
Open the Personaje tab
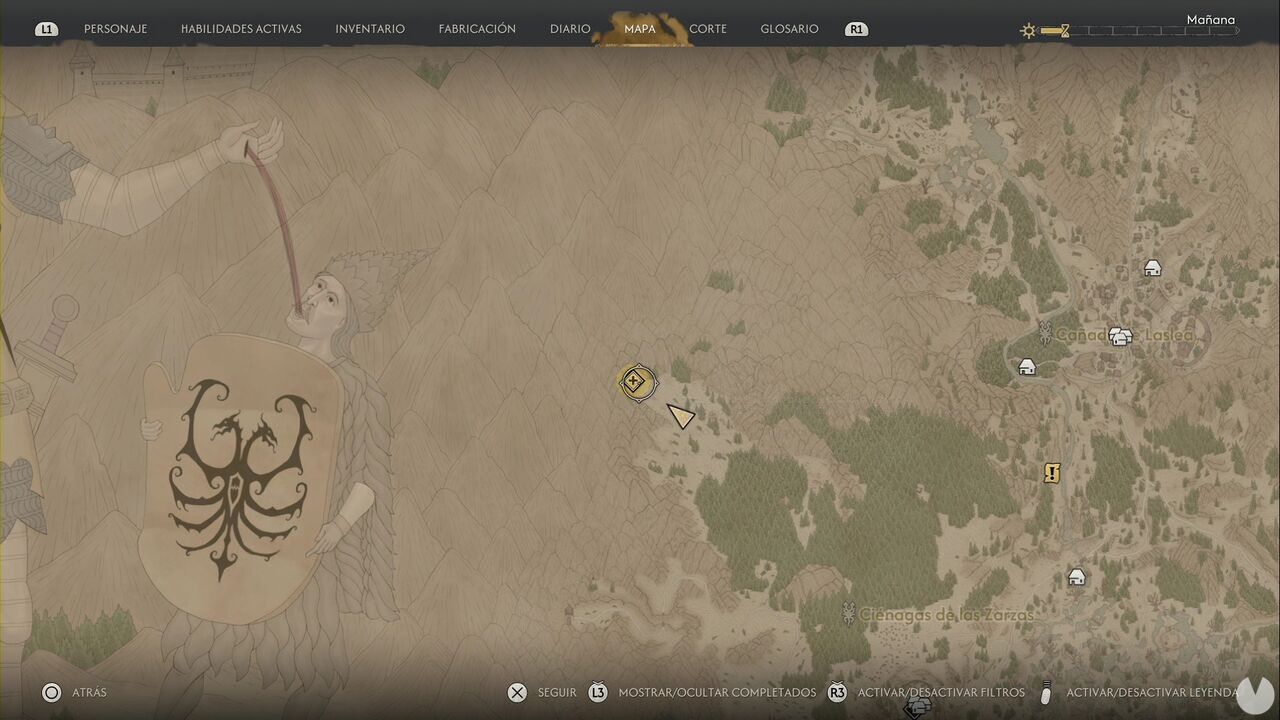(115, 29)
